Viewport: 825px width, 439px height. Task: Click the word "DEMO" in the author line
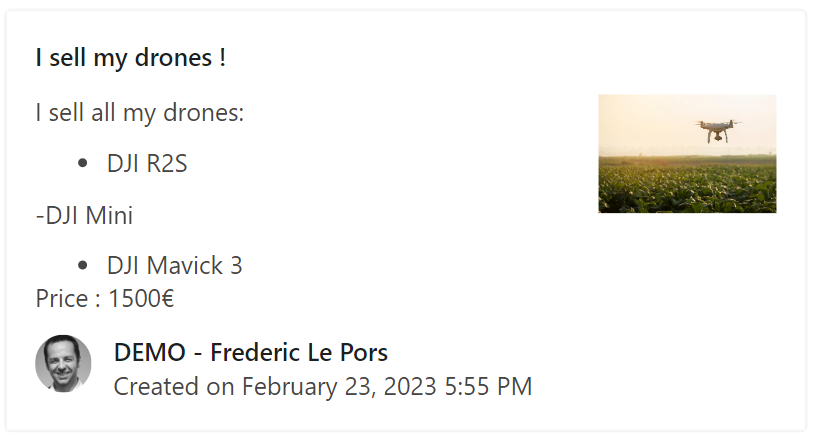[x=149, y=352]
